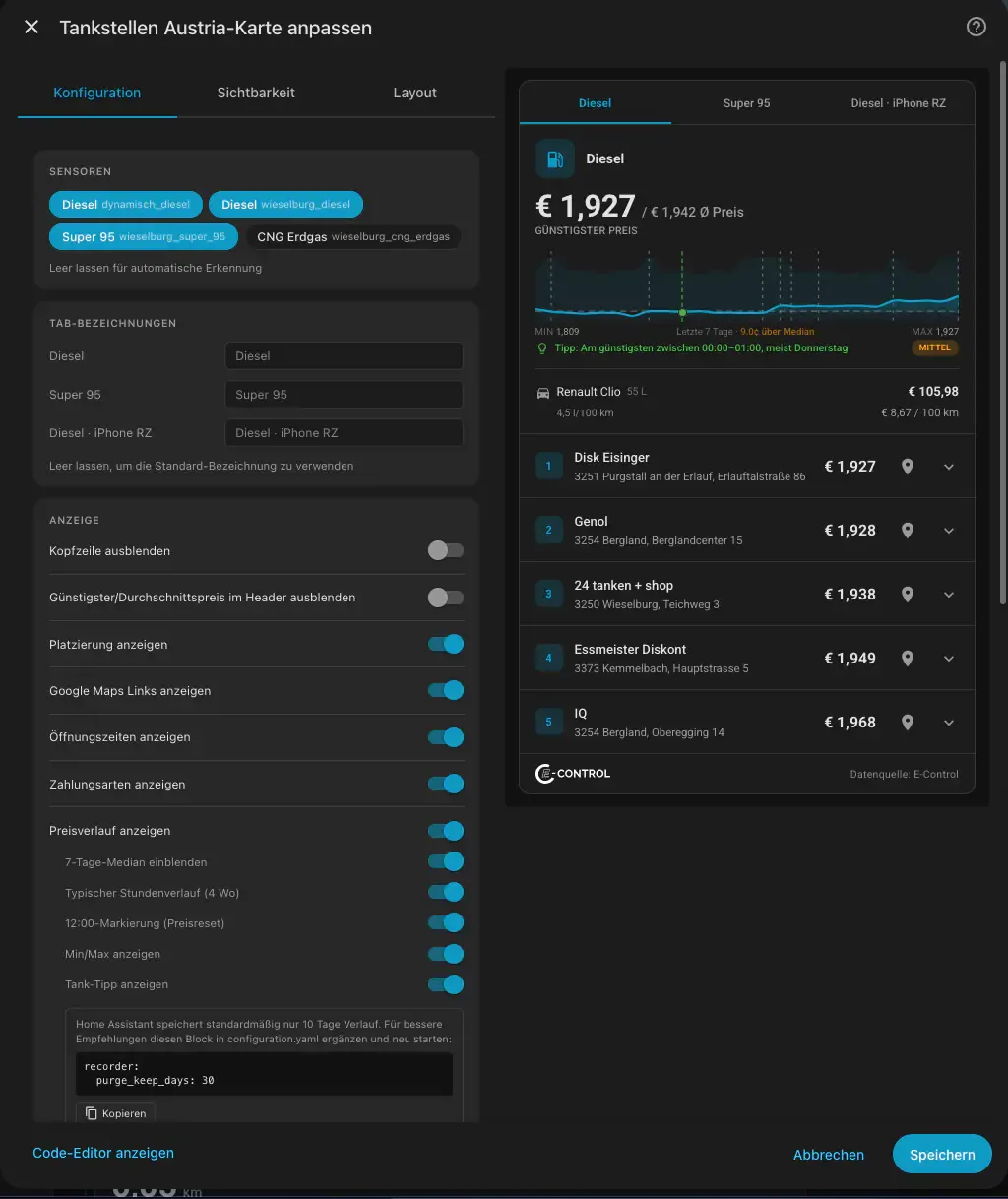
Task: Click Abbrechen to cancel
Action: point(829,1155)
